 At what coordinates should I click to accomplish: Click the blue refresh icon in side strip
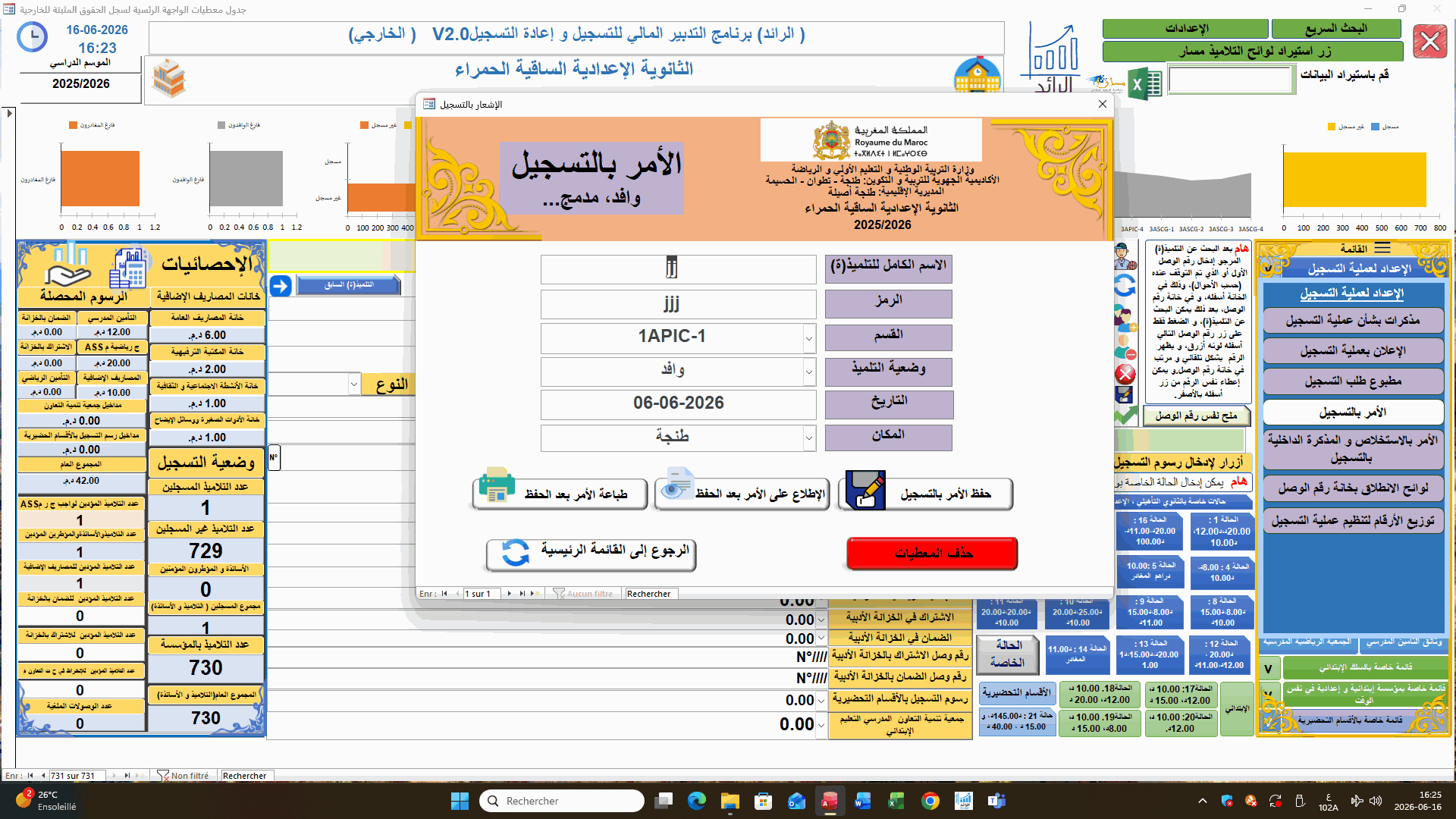(x=1125, y=286)
